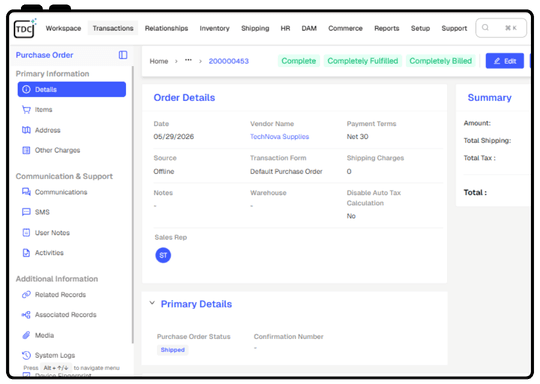540x384 pixels.
Task: Click the Associated Records icon
Action: pos(26,315)
